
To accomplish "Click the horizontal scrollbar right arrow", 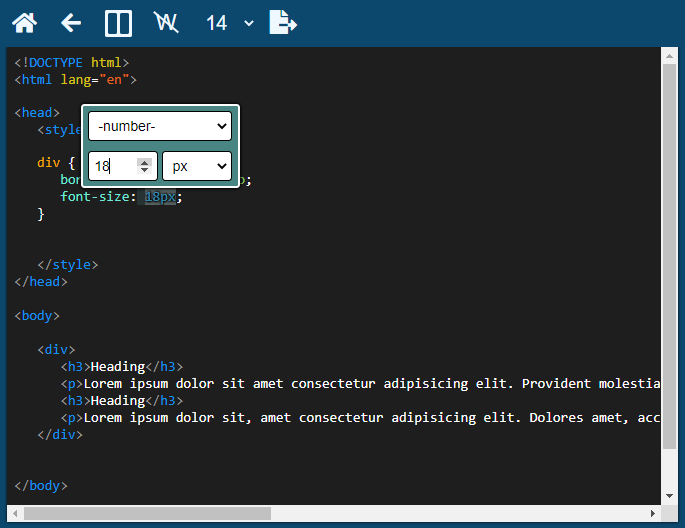I will (653, 514).
